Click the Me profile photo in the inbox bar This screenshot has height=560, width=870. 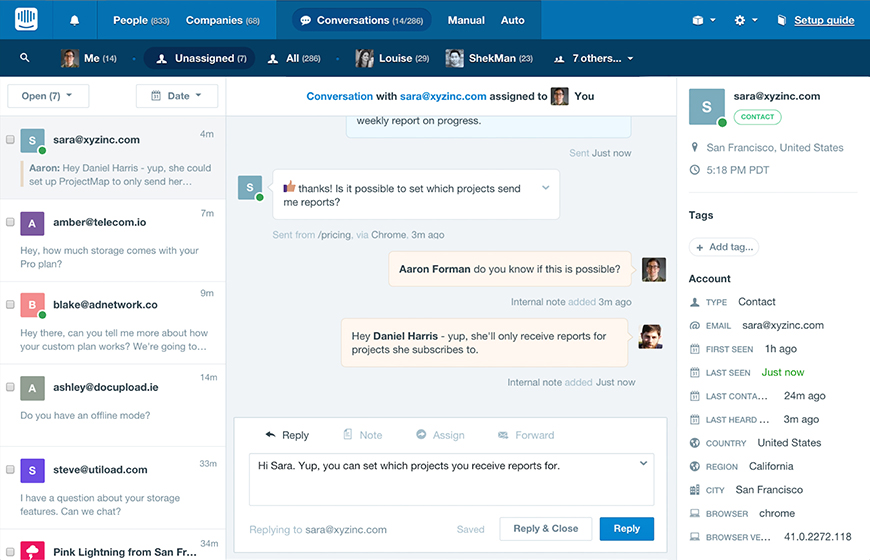[x=70, y=58]
